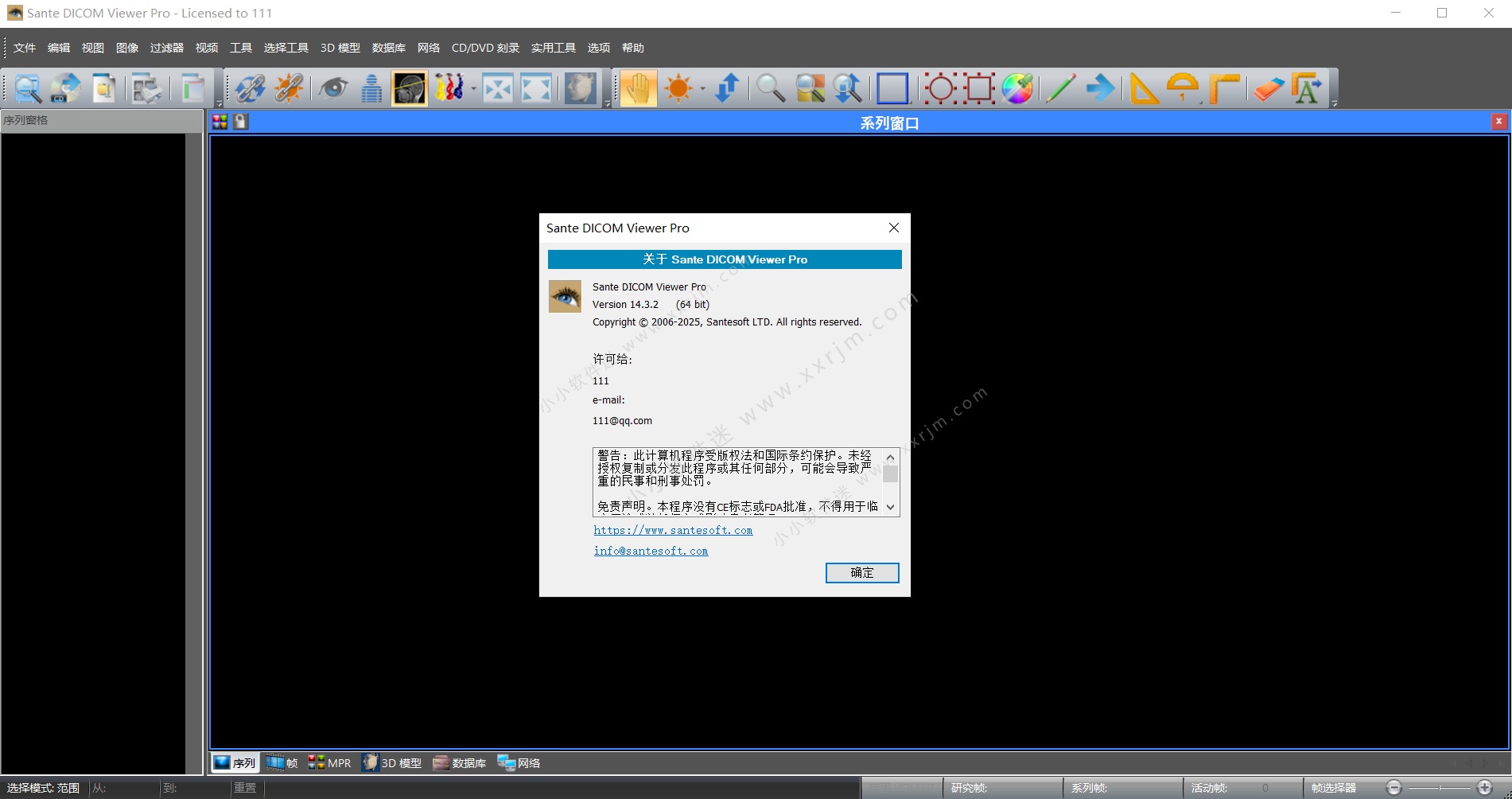Select the protractor angle measurement tool
The height and width of the screenshot is (799, 1512).
pyautogui.click(x=1182, y=88)
